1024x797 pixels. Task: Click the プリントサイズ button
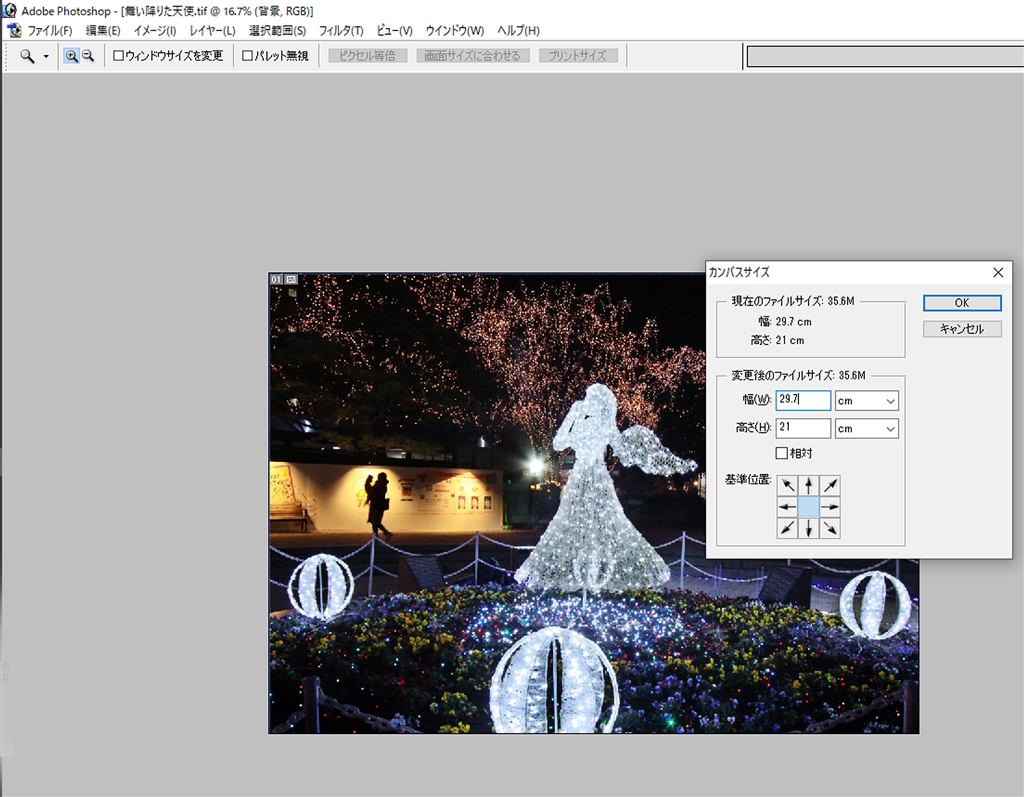point(578,56)
